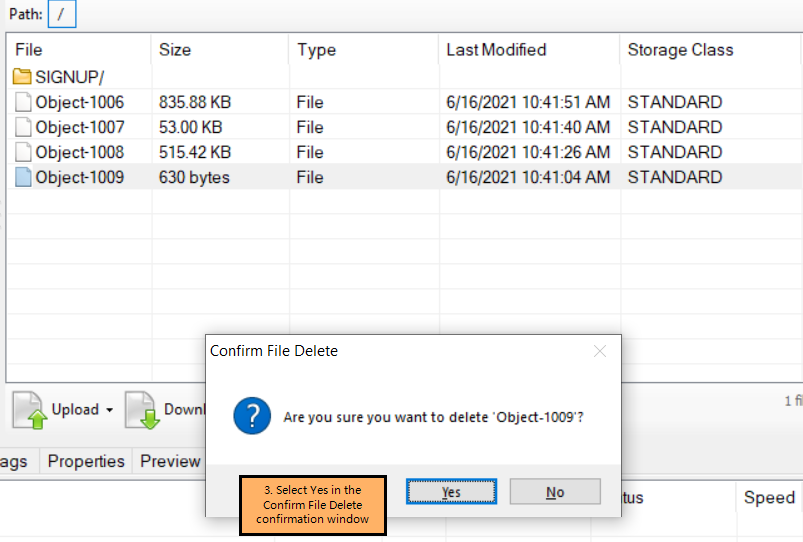
Task: Click the Object-1007 file icon
Action: 23,127
